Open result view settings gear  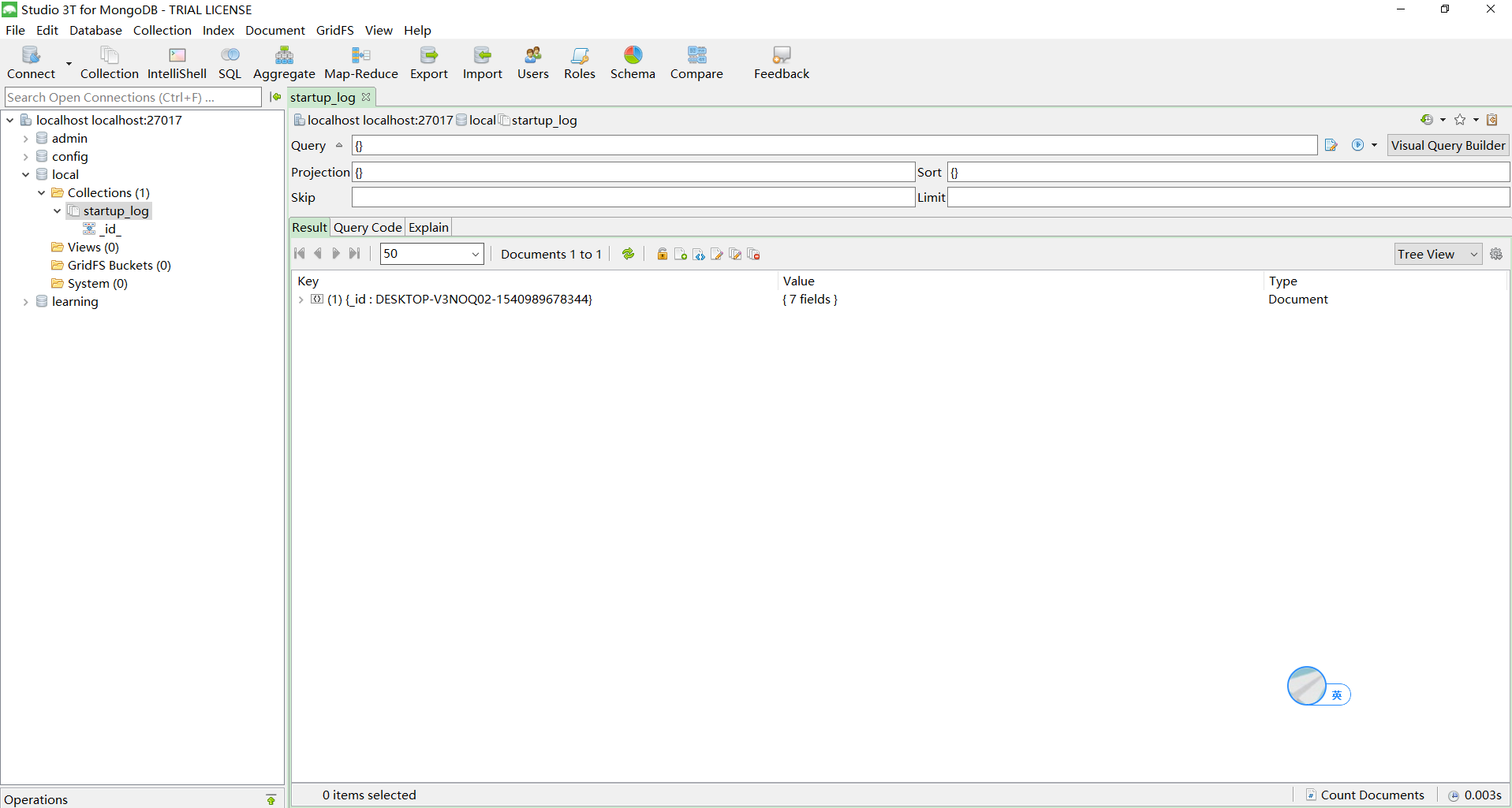coord(1496,254)
